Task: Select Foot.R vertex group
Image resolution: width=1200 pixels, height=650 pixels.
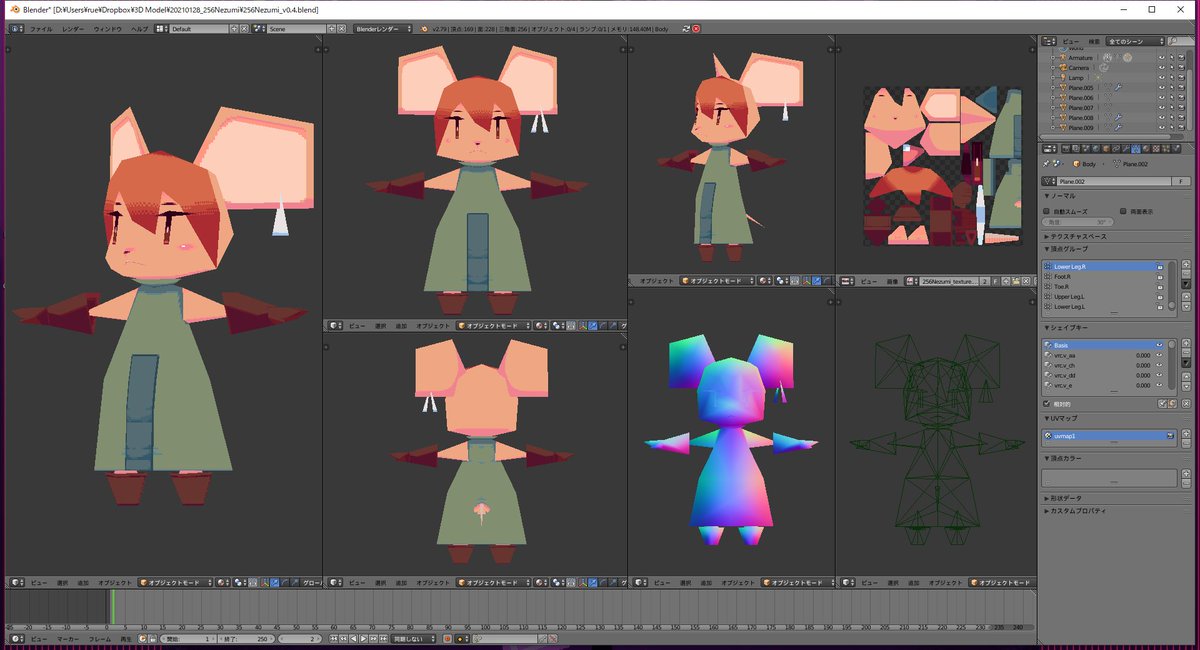Action: 1105,277
